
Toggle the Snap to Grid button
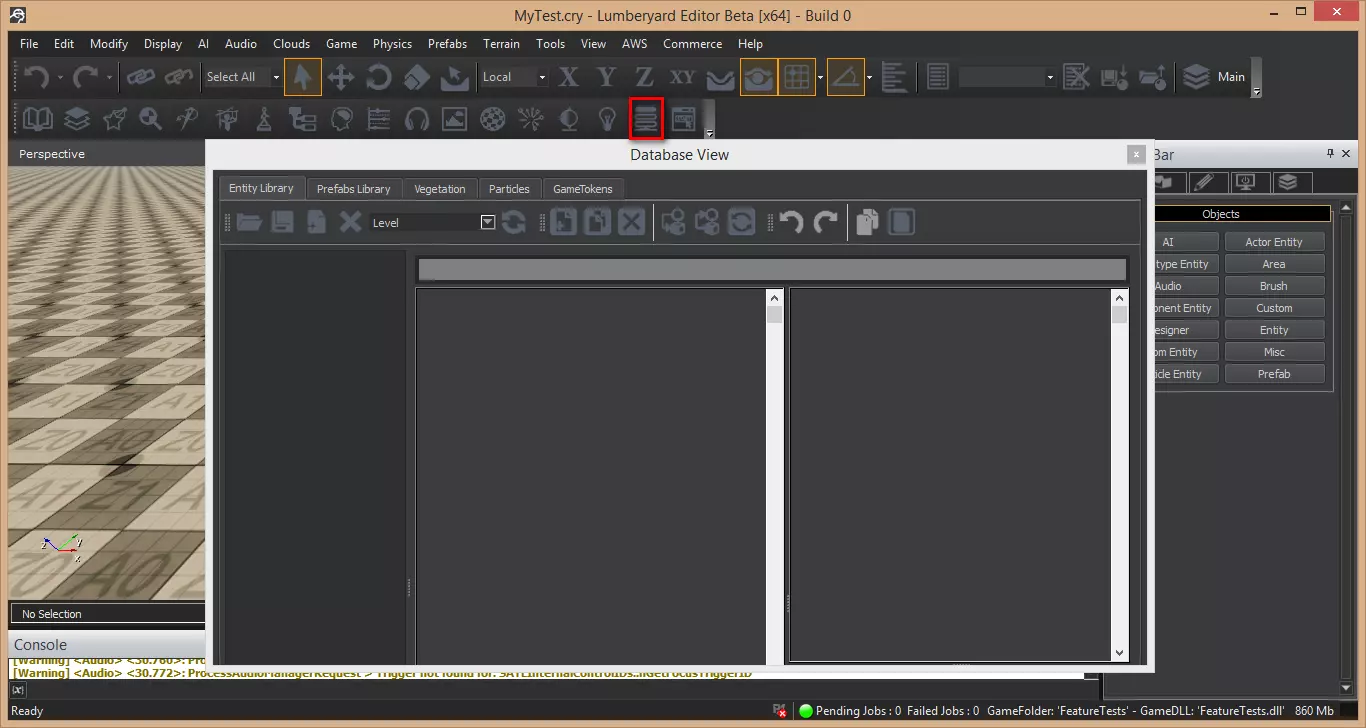[x=797, y=77]
